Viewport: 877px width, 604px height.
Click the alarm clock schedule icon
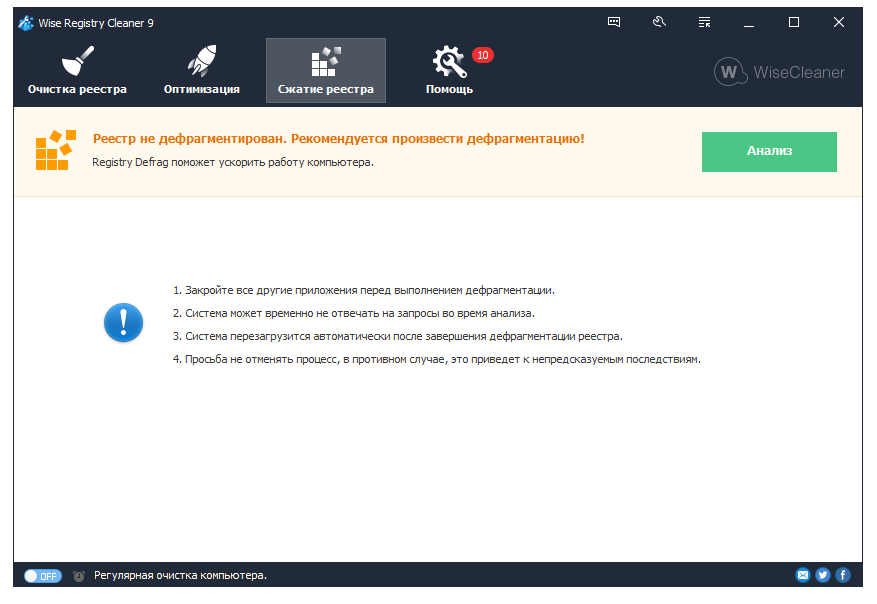click(79, 575)
